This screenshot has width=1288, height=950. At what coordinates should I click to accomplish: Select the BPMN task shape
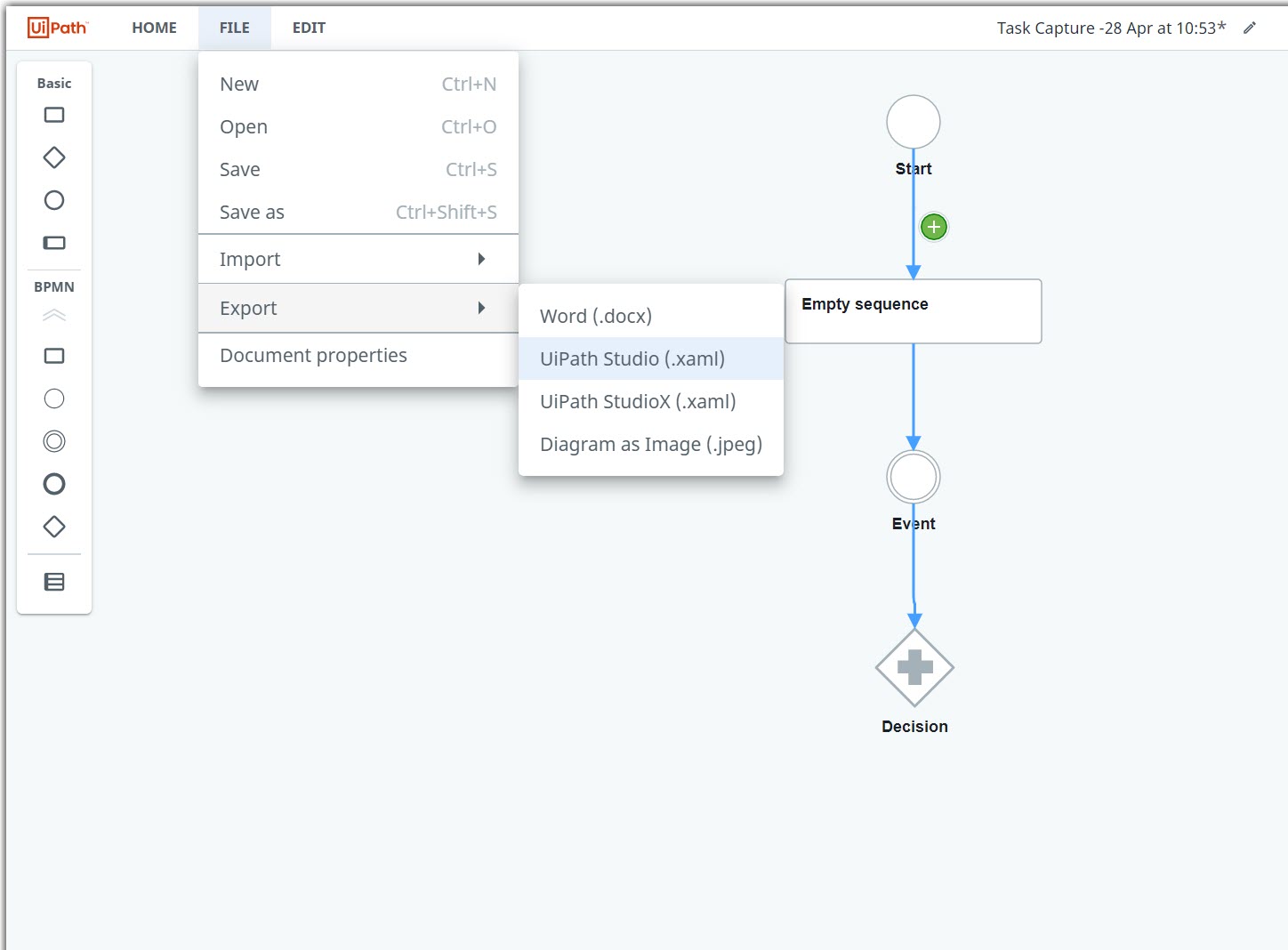pyautogui.click(x=53, y=356)
